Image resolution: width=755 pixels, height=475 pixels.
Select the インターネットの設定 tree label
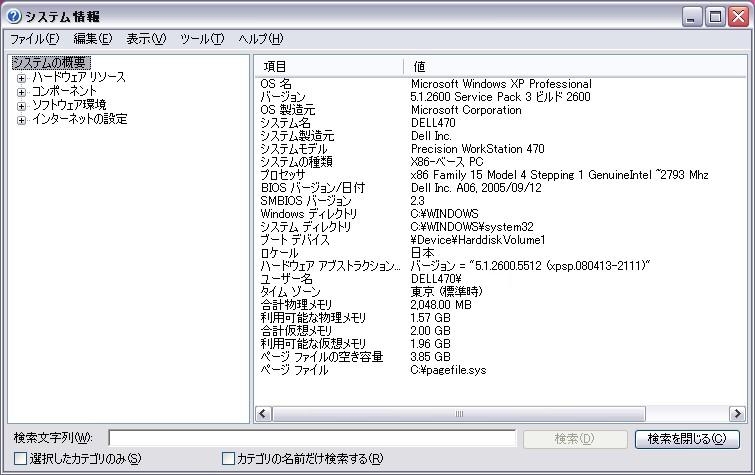(80, 119)
